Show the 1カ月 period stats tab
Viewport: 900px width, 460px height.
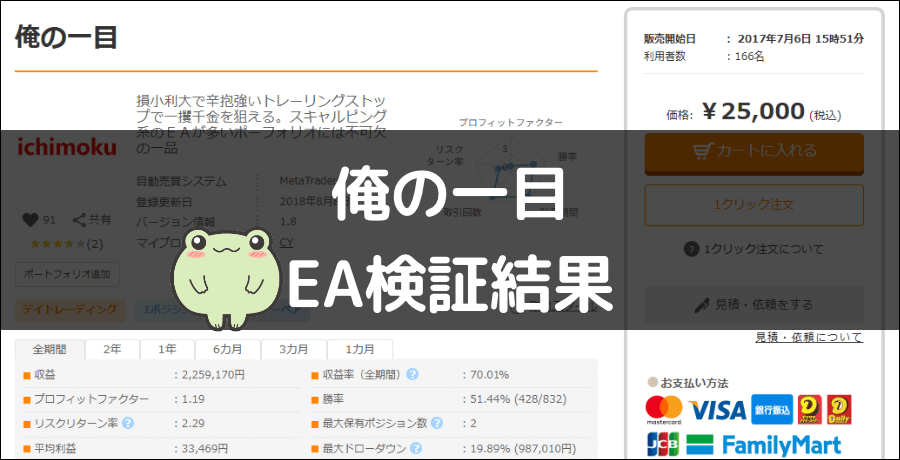click(x=361, y=350)
